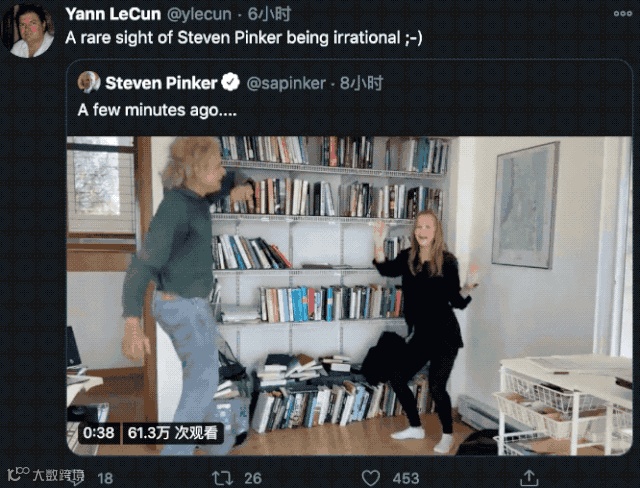
Task: Open the three-dot more options menu
Action: (623, 14)
